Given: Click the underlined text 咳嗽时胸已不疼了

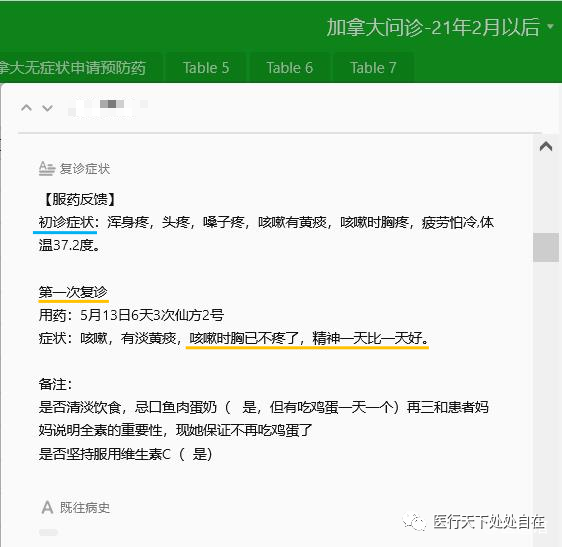Looking at the screenshot, I should click(244, 338).
